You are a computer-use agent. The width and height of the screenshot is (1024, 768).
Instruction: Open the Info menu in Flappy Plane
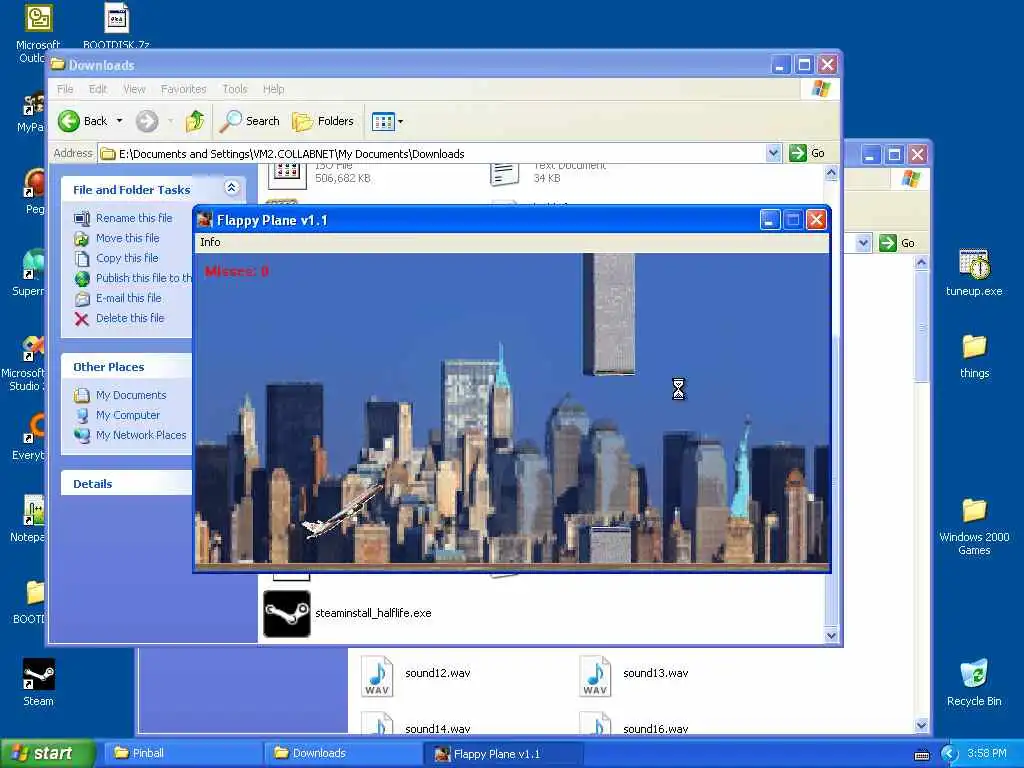[210, 242]
